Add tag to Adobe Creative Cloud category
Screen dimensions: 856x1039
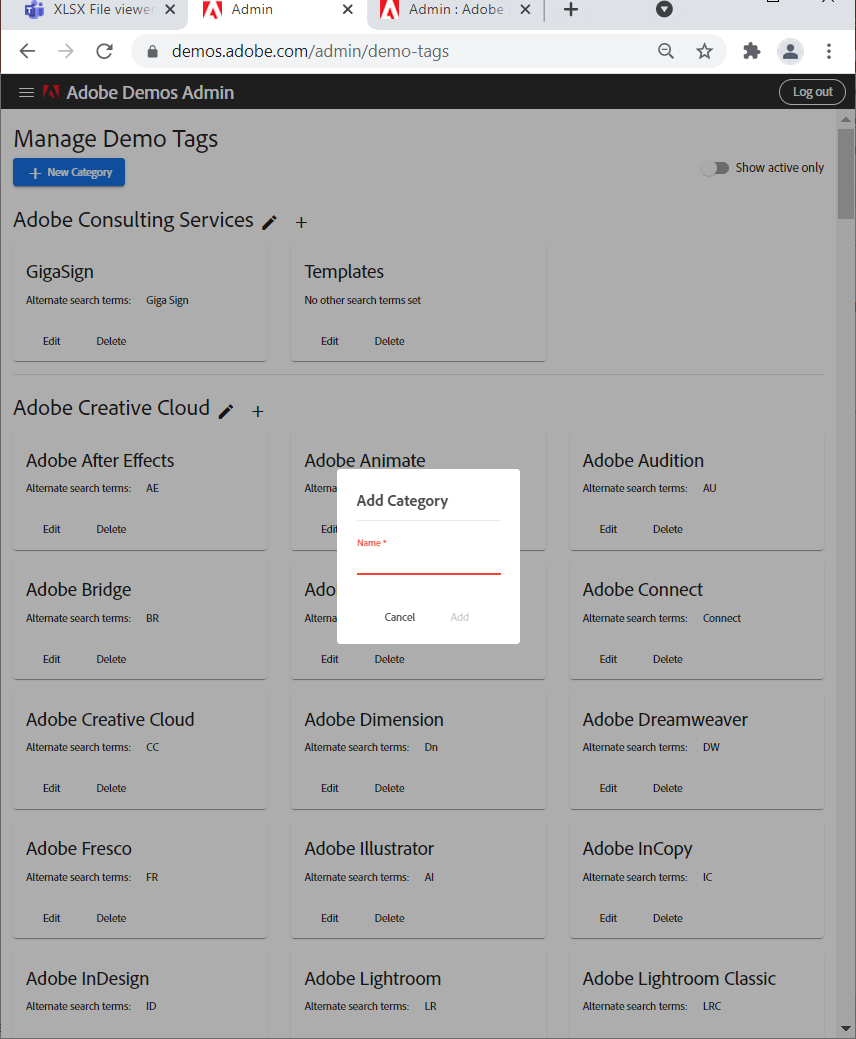click(x=258, y=411)
